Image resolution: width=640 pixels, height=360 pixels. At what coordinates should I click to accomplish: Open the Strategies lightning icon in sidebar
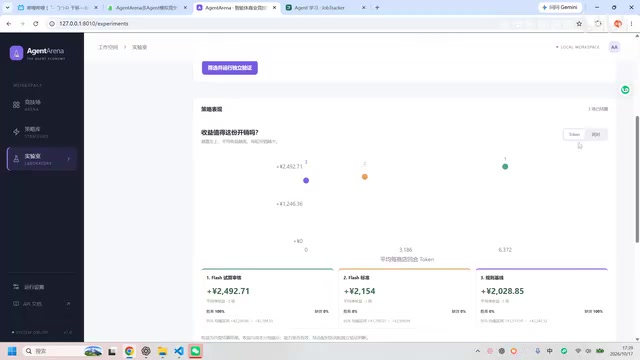(16, 132)
